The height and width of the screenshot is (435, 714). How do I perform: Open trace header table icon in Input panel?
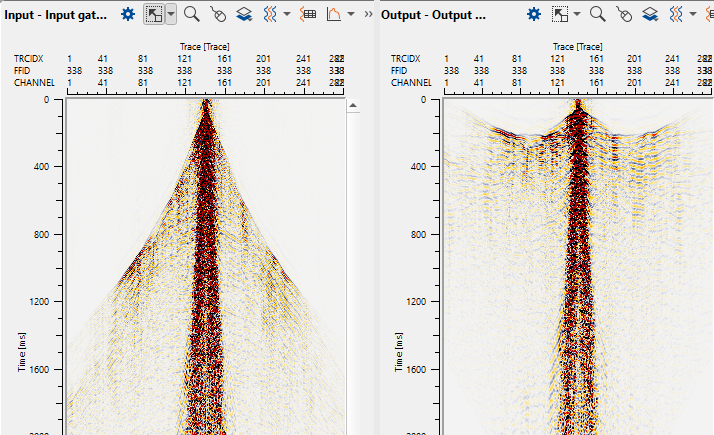tap(307, 14)
